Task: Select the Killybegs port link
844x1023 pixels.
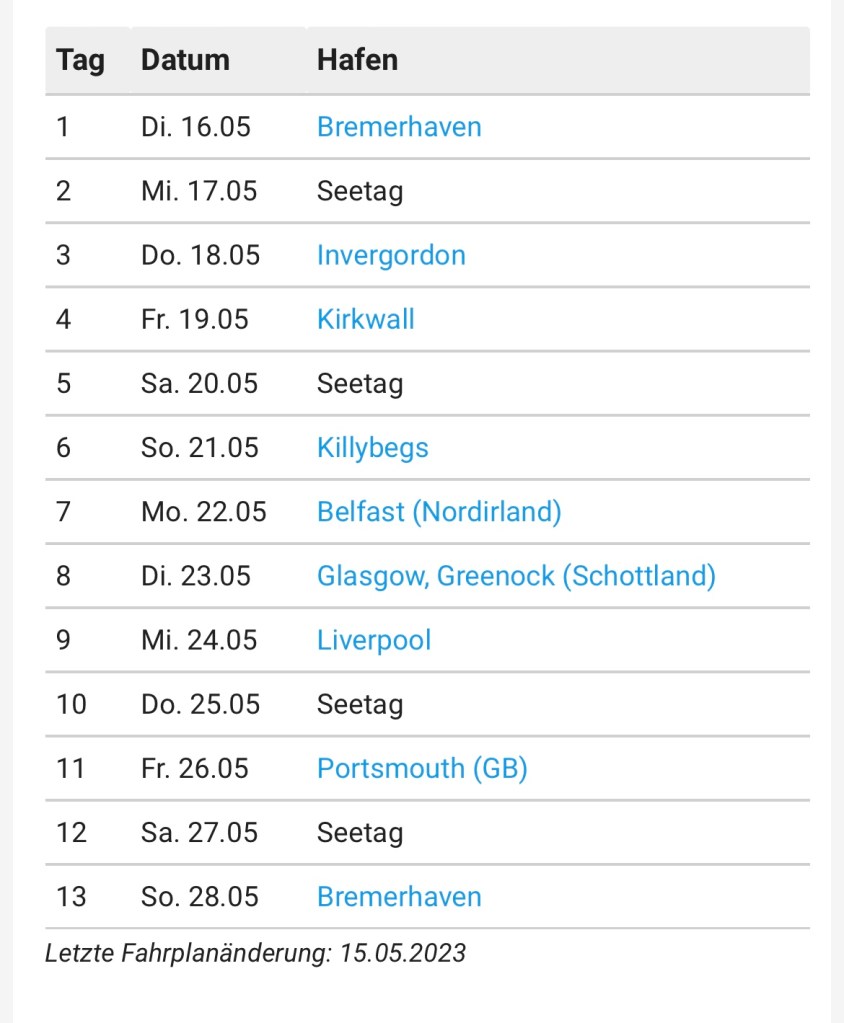Action: (x=372, y=447)
